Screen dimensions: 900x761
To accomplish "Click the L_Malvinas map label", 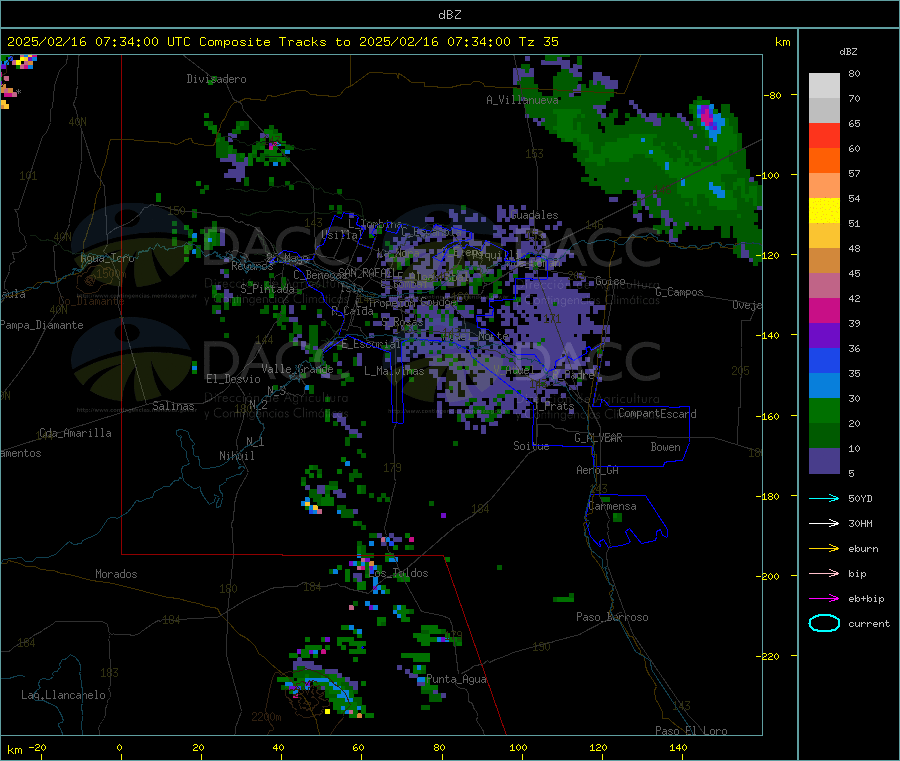I will click(394, 371).
